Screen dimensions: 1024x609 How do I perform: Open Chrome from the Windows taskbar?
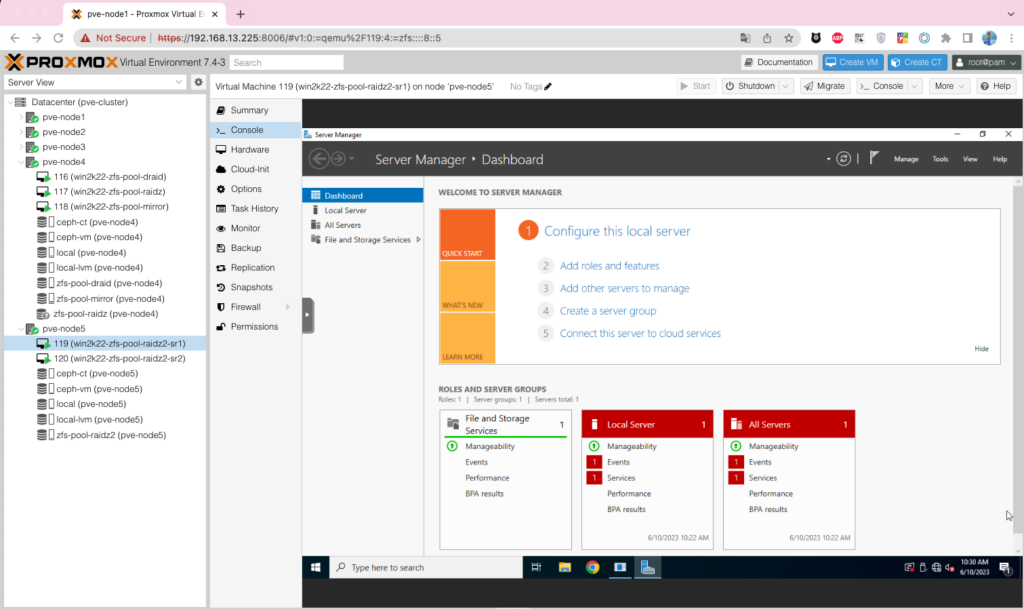click(x=592, y=567)
